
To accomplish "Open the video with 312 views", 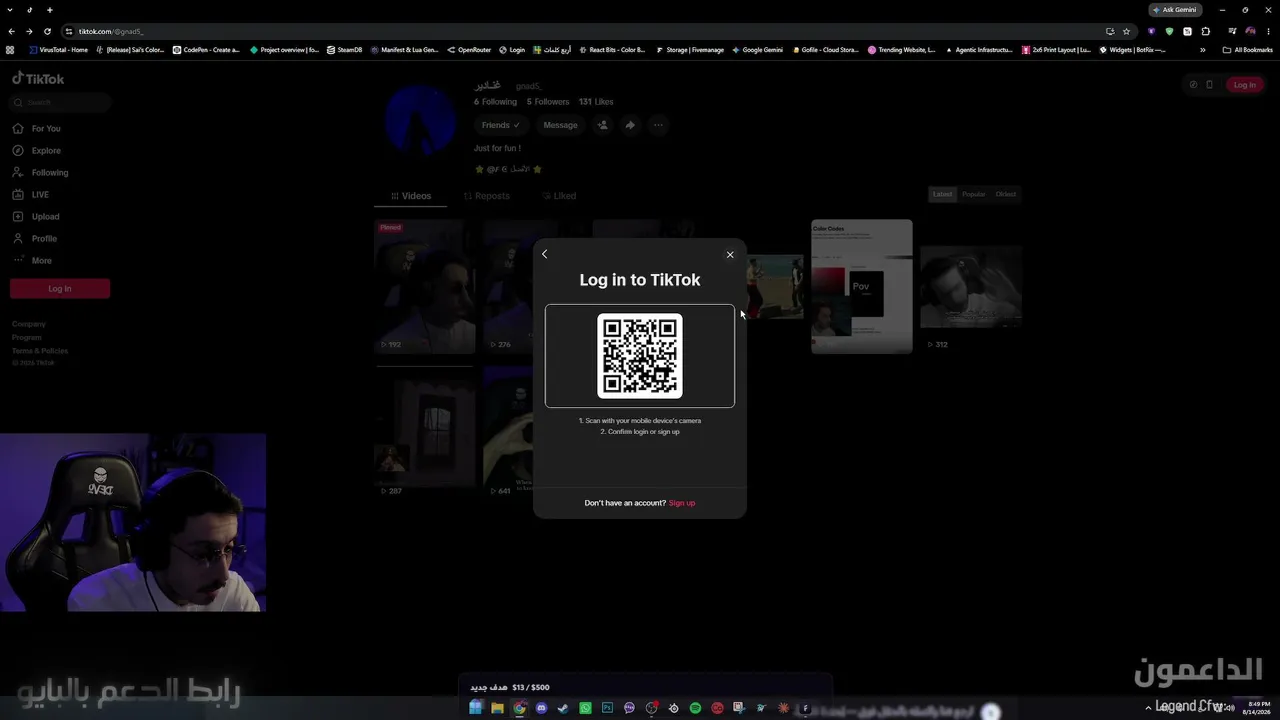I will tap(971, 287).
